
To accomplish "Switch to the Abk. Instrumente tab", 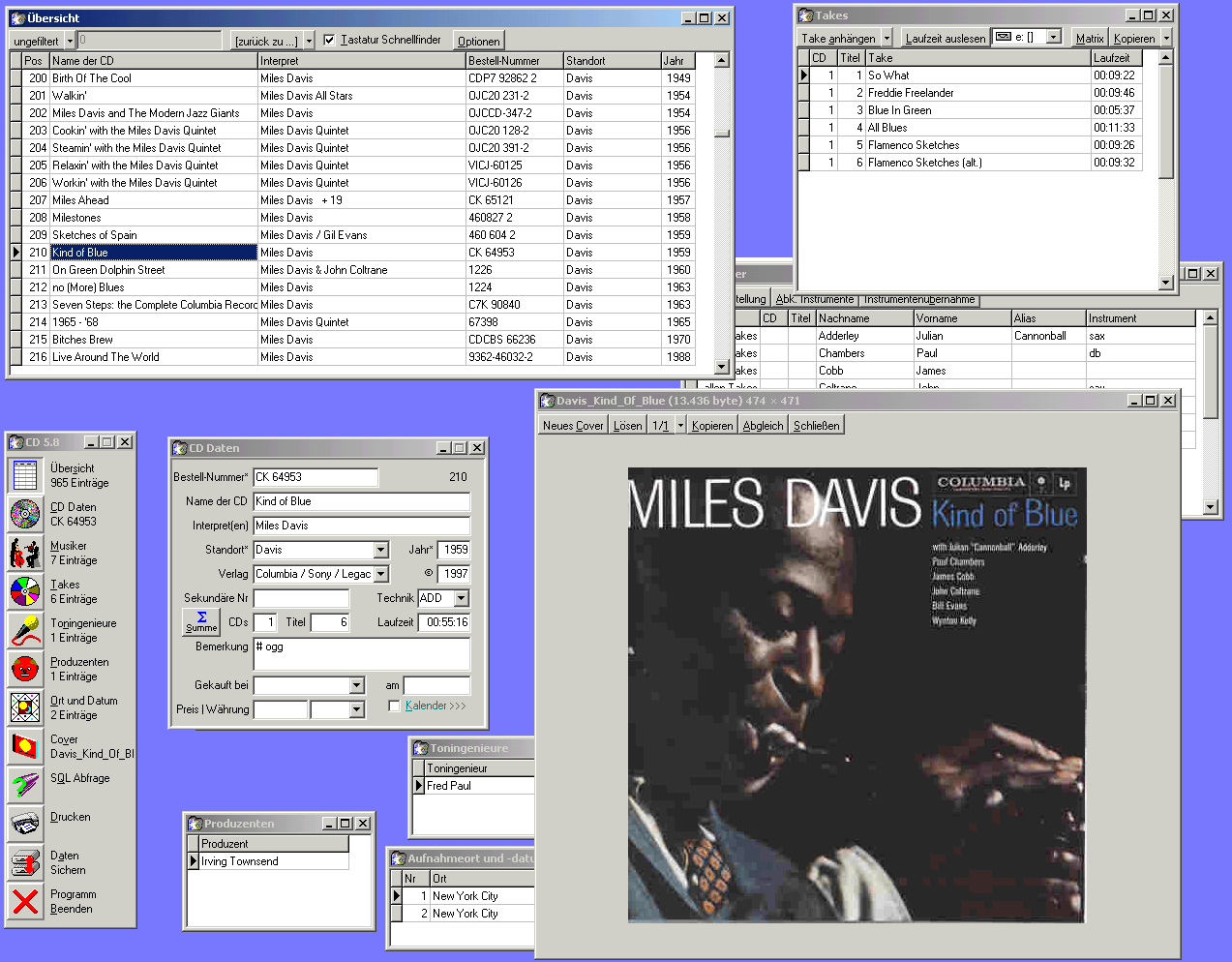I will click(x=814, y=299).
